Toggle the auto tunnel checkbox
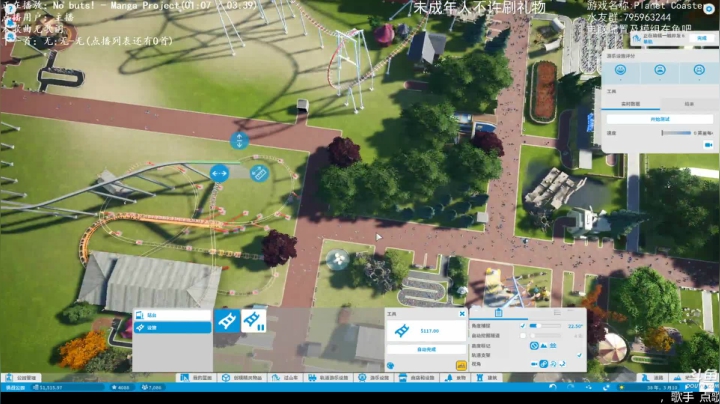Screen dimensions: 720x404 click(x=522, y=336)
